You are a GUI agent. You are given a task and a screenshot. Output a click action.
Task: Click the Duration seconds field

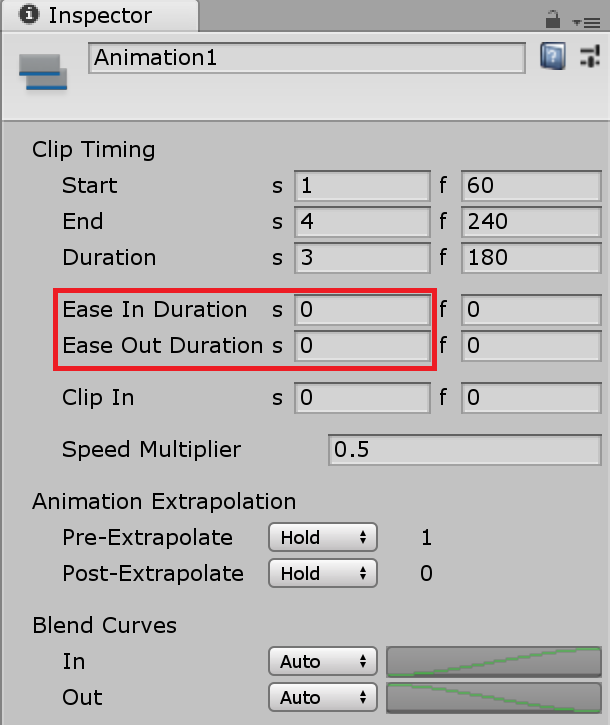362,258
